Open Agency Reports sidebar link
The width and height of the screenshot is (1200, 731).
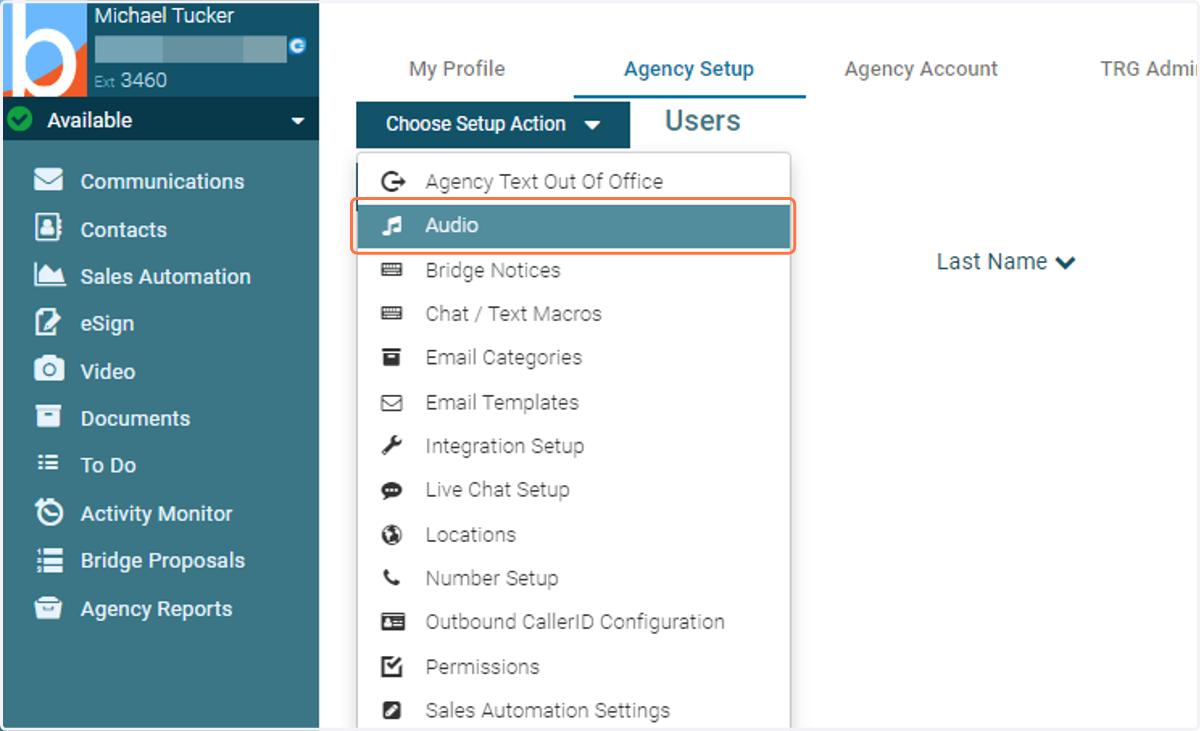click(156, 609)
